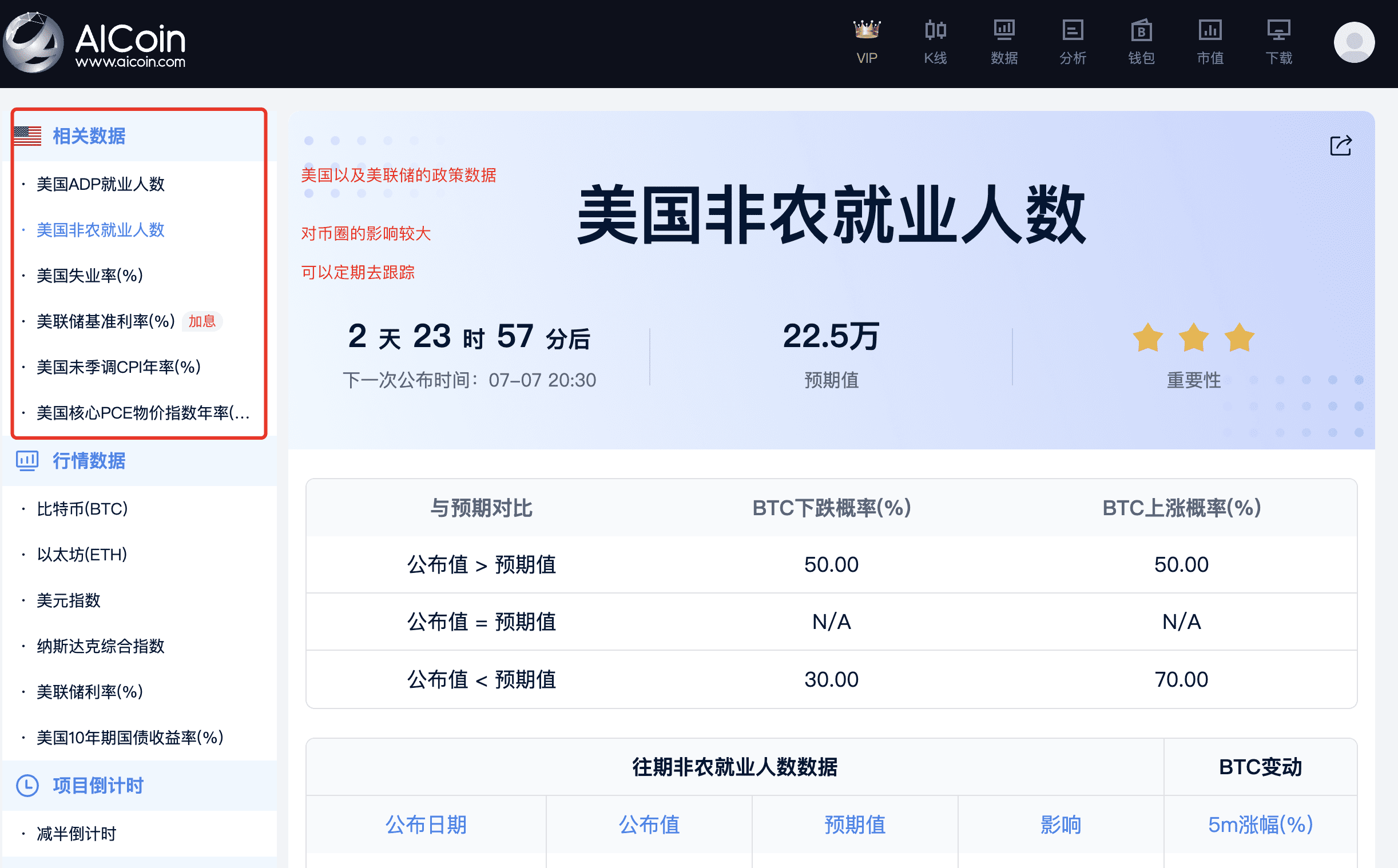
Task: Click the US flag icon beside 相关数据
Action: coord(27,136)
